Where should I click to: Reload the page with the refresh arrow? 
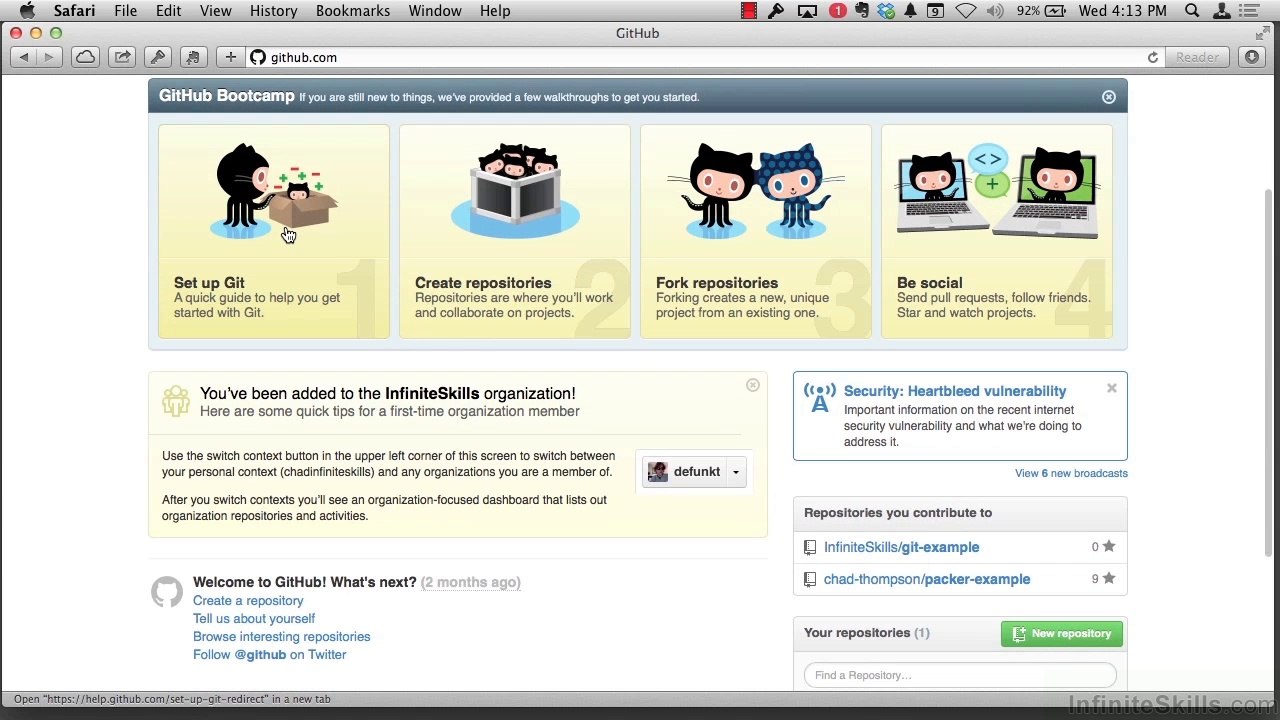(1153, 58)
